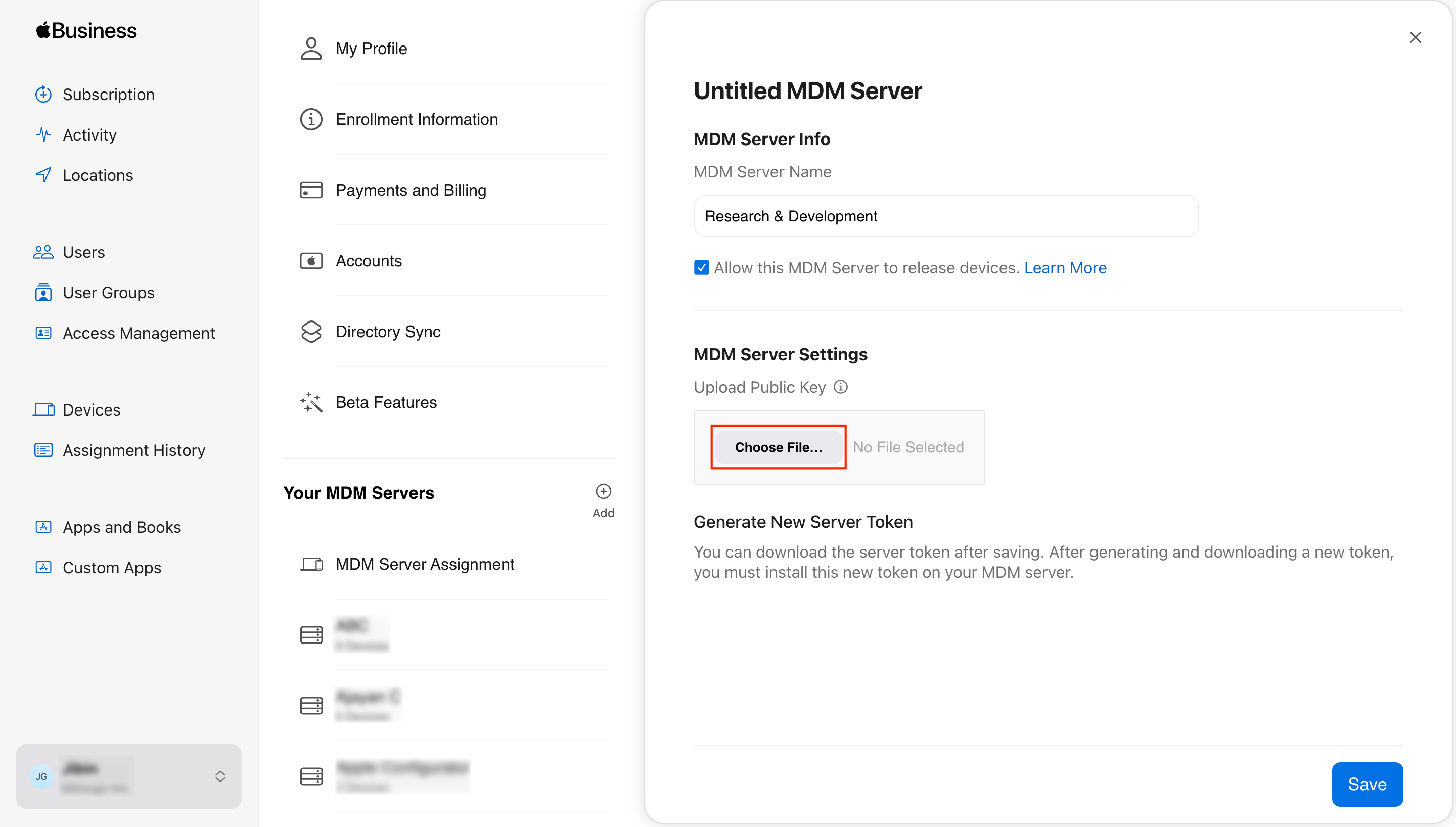Select Directory Sync in preferences list

388,331
